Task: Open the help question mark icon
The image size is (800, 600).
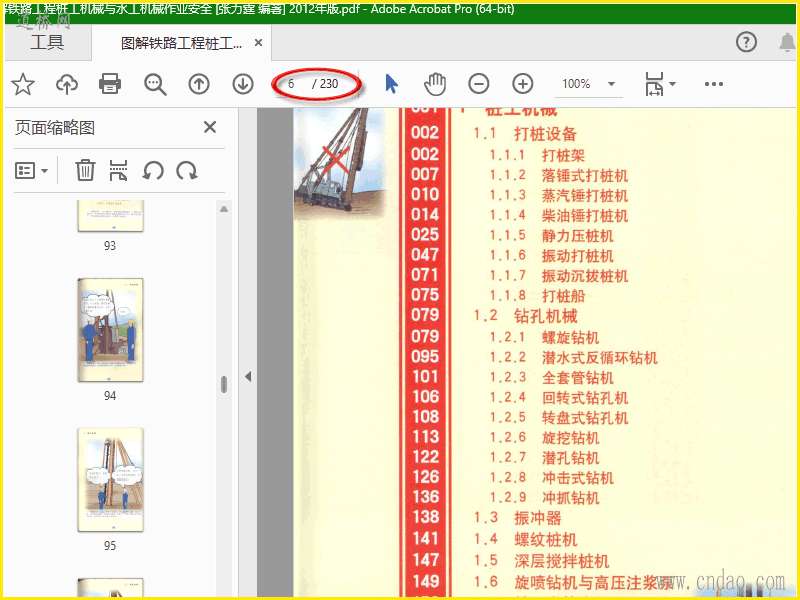Action: (746, 42)
